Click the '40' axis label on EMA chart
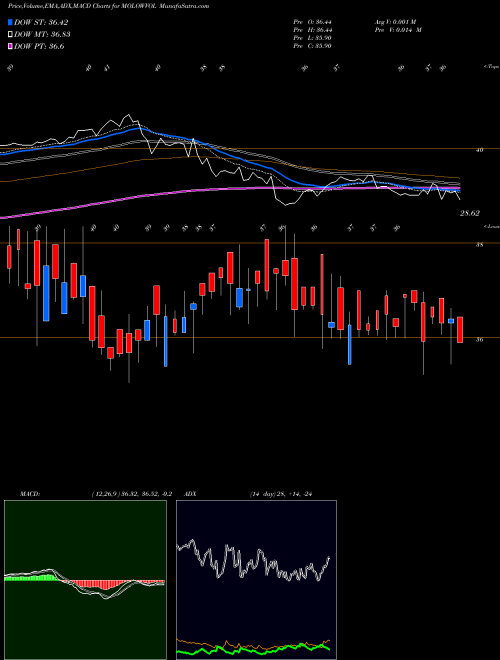Viewport: 500px width, 660px height. coord(479,149)
